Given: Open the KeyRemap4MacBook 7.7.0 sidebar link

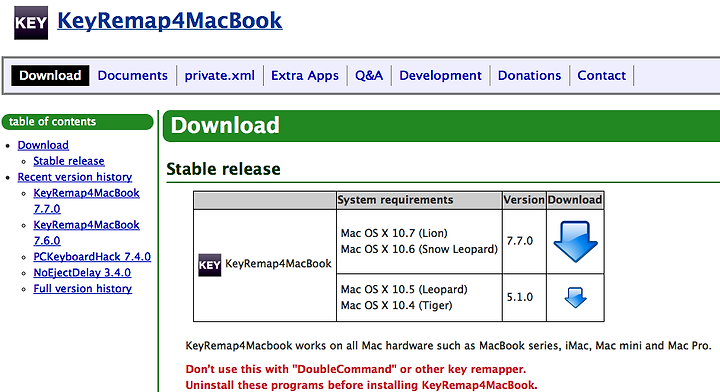Looking at the screenshot, I should pyautogui.click(x=86, y=201).
